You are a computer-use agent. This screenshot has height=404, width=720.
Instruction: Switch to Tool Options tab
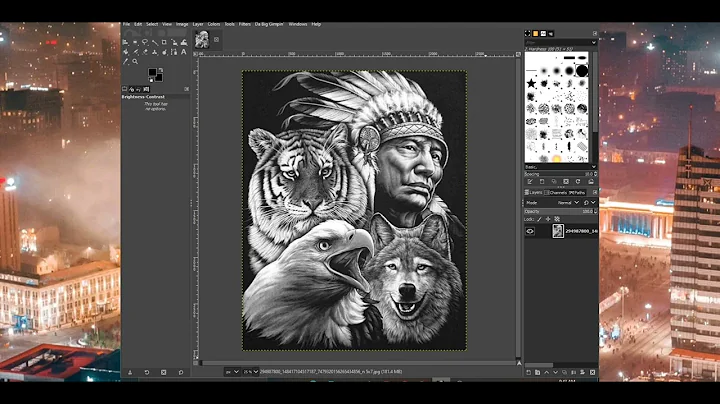click(124, 89)
